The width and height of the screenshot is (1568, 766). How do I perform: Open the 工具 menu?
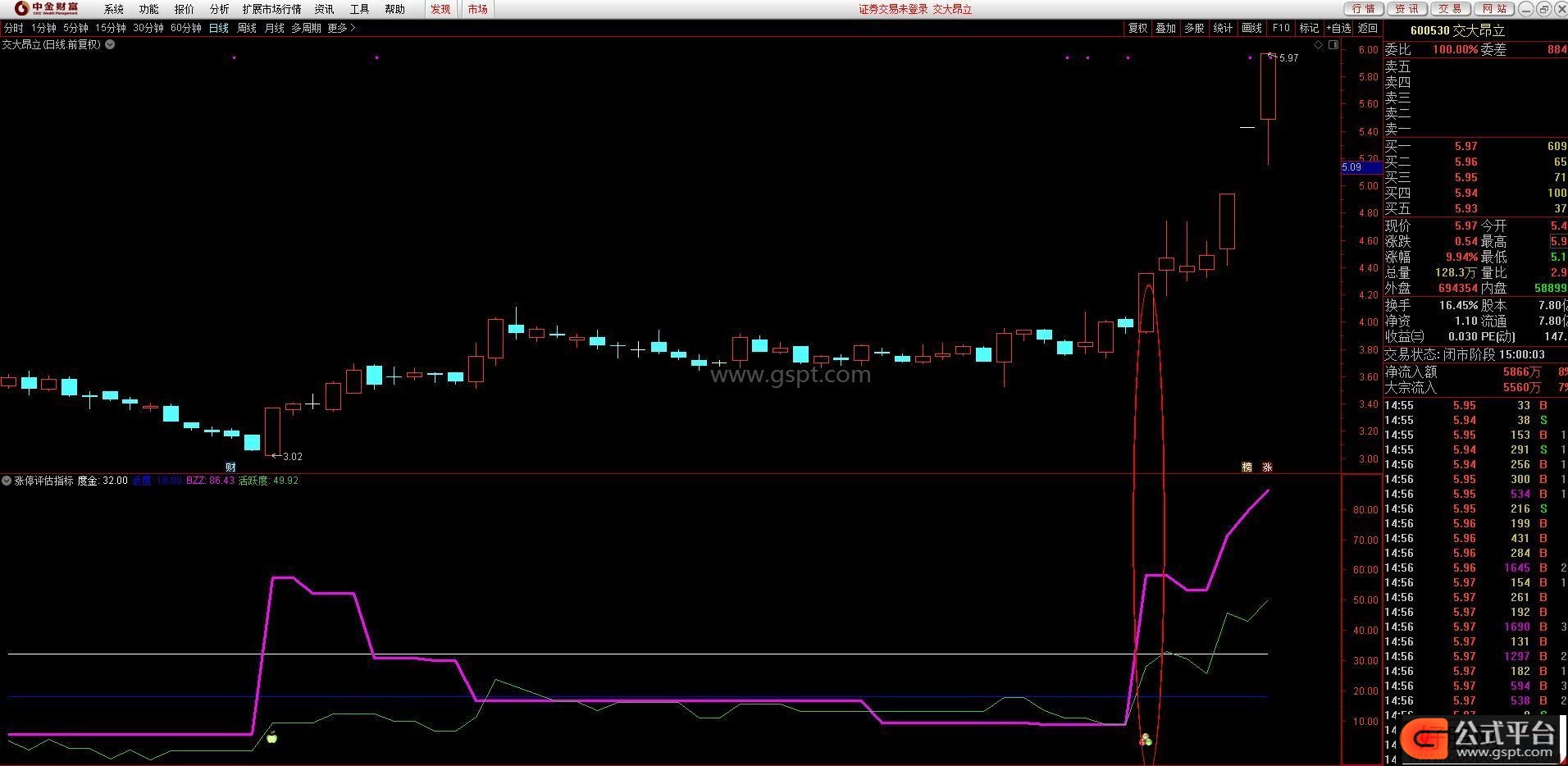[x=359, y=9]
